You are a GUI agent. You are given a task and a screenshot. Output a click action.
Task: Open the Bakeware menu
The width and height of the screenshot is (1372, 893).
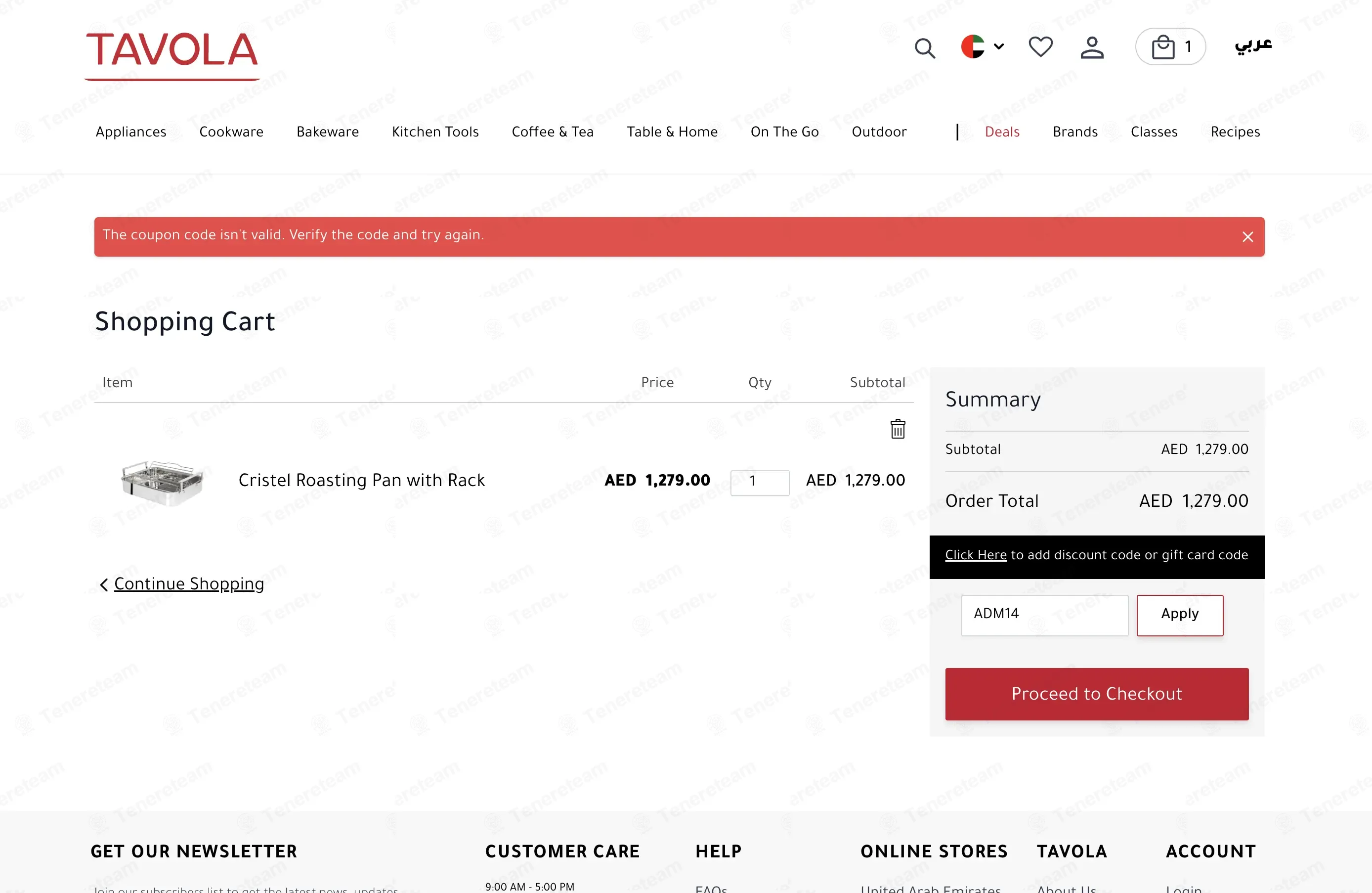coord(328,132)
